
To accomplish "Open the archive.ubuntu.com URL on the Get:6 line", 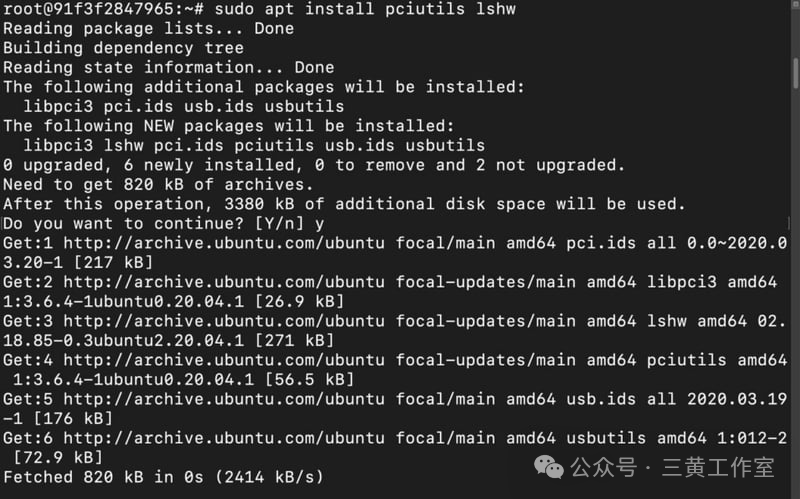I will pos(224,438).
